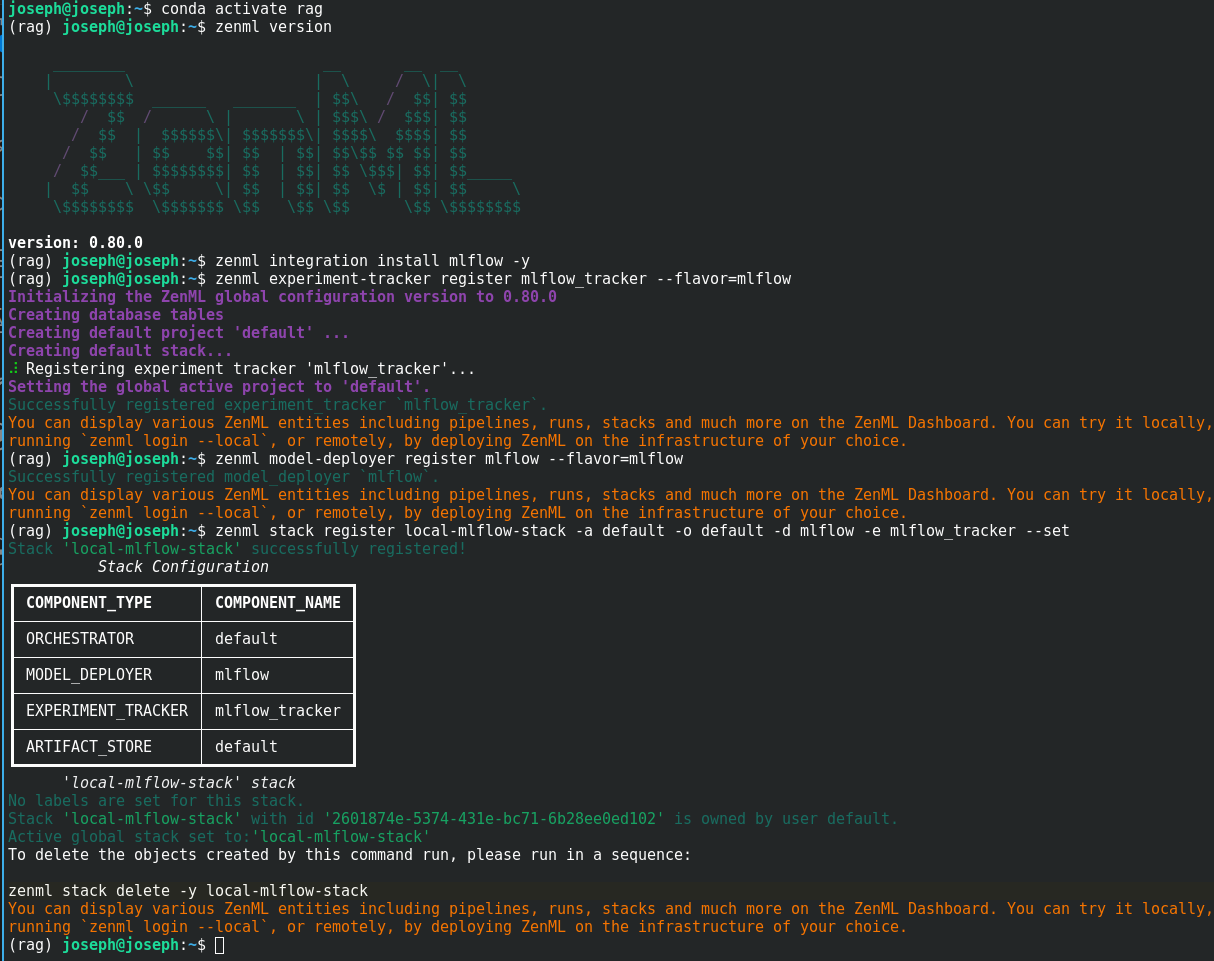Click the EXPERIMENT_TRACKER table cell

(107, 711)
